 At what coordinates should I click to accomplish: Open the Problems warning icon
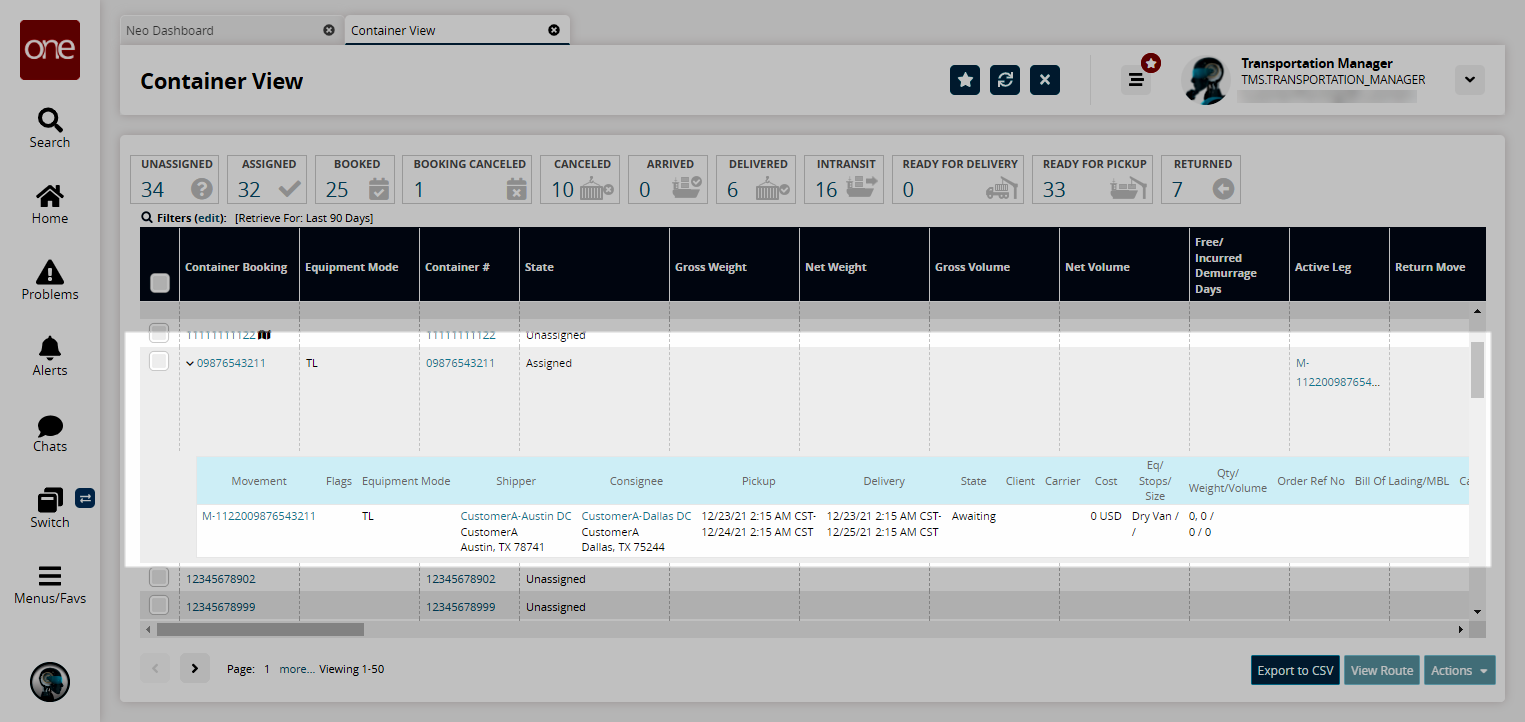point(49,272)
